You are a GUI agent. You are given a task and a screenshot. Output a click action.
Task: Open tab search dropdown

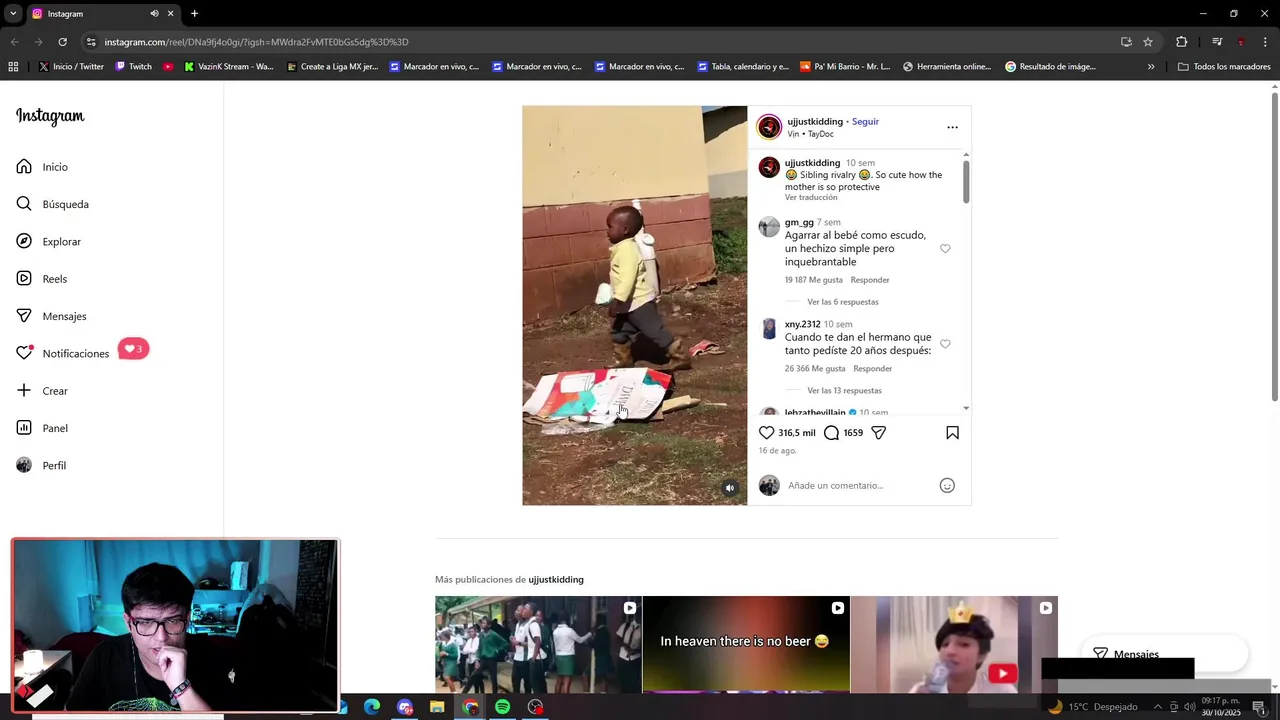[13, 14]
